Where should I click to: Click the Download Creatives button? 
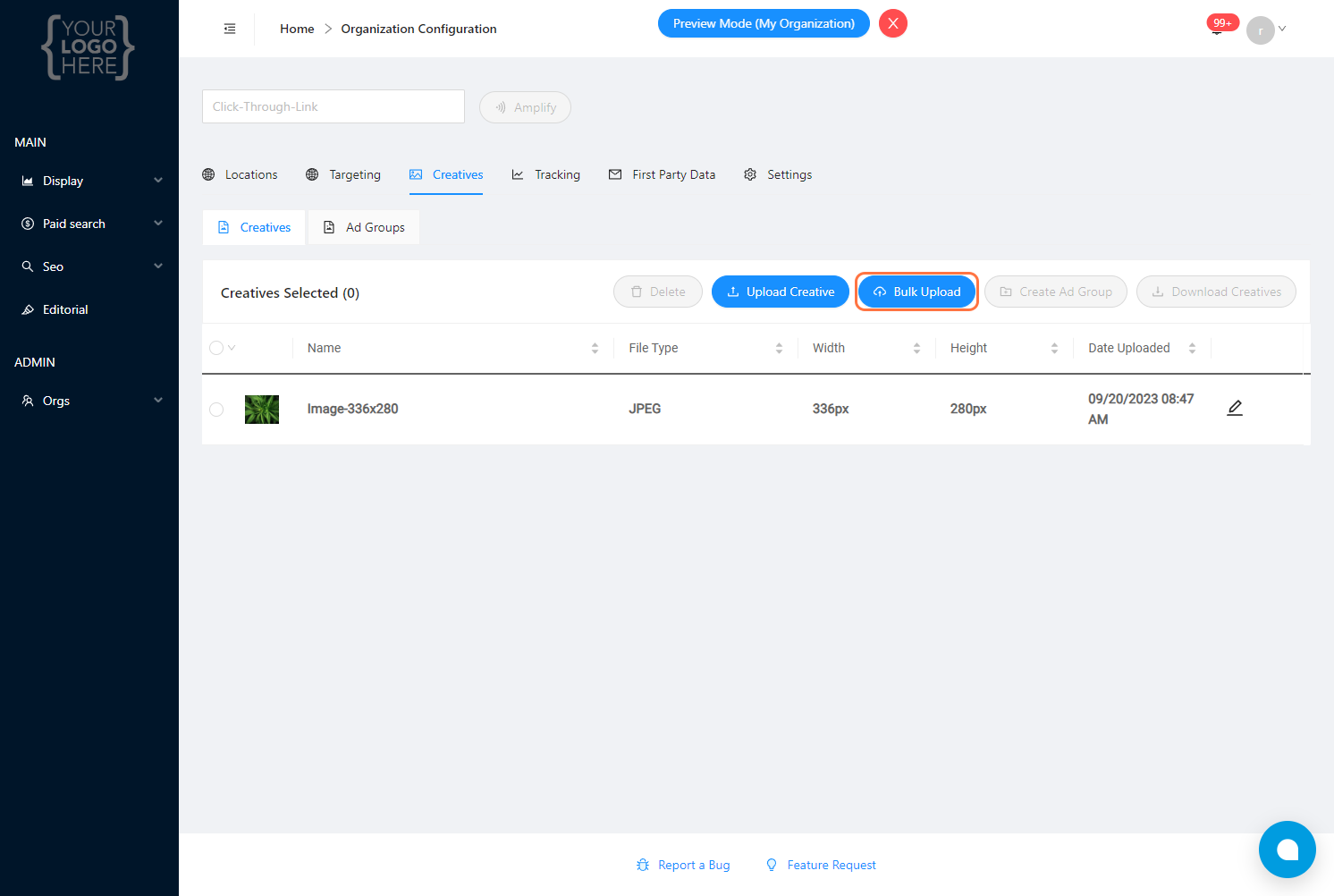(x=1216, y=292)
